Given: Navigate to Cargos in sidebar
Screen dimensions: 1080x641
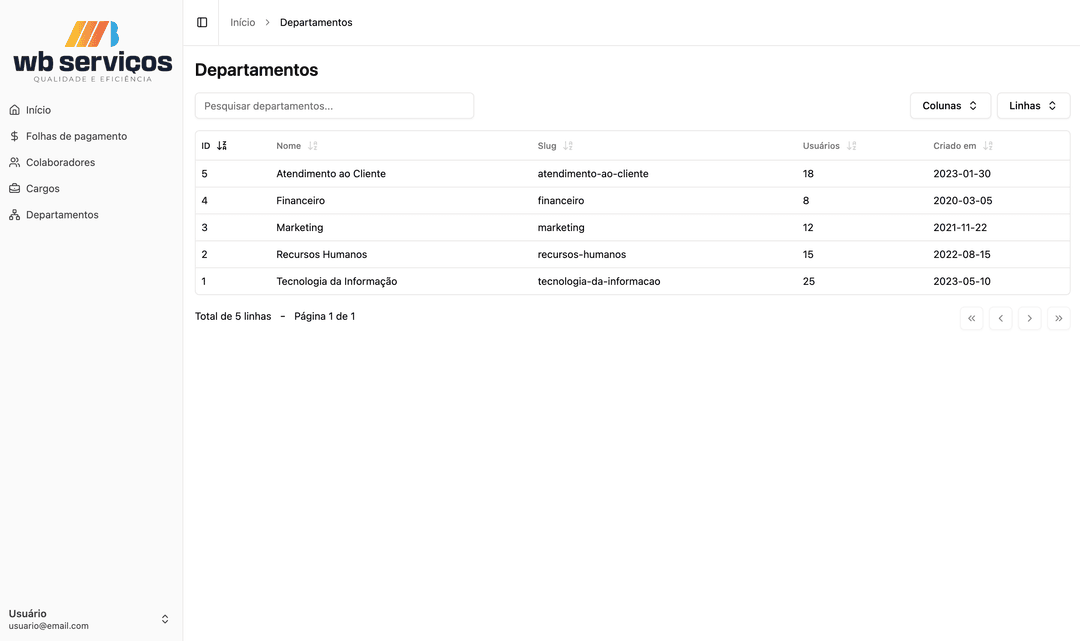Looking at the screenshot, I should [43, 188].
